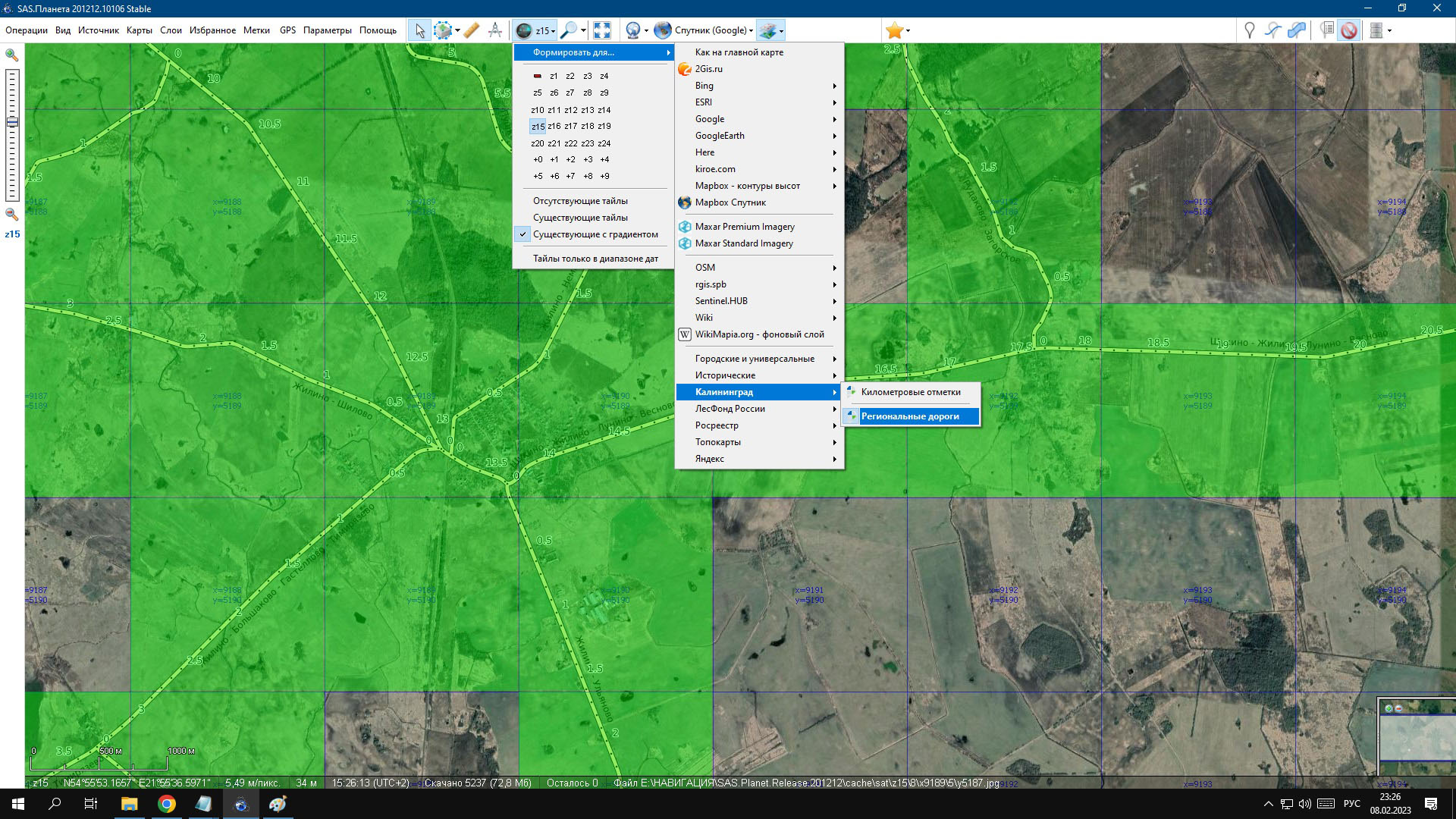This screenshot has height=819, width=1456.
Task: Toggle full screen map view icon
Action: point(602,30)
